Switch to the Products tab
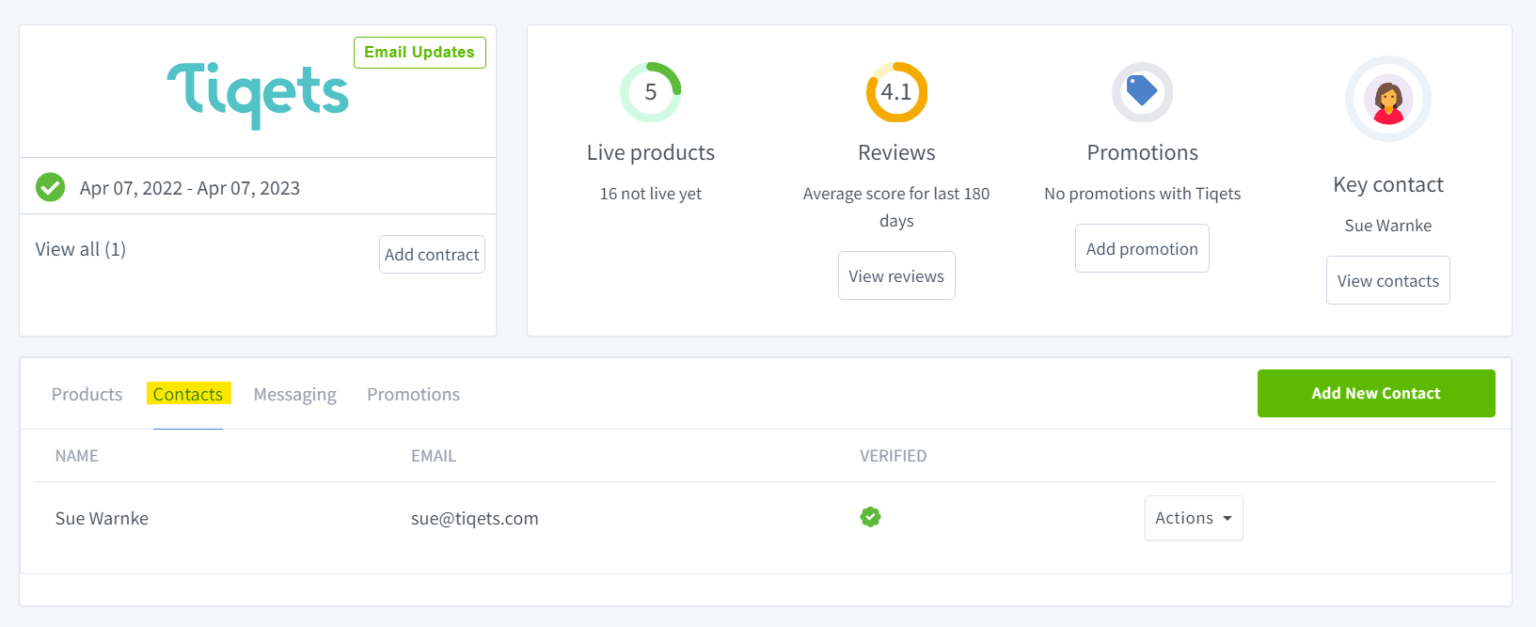This screenshot has width=1536, height=627. click(87, 394)
